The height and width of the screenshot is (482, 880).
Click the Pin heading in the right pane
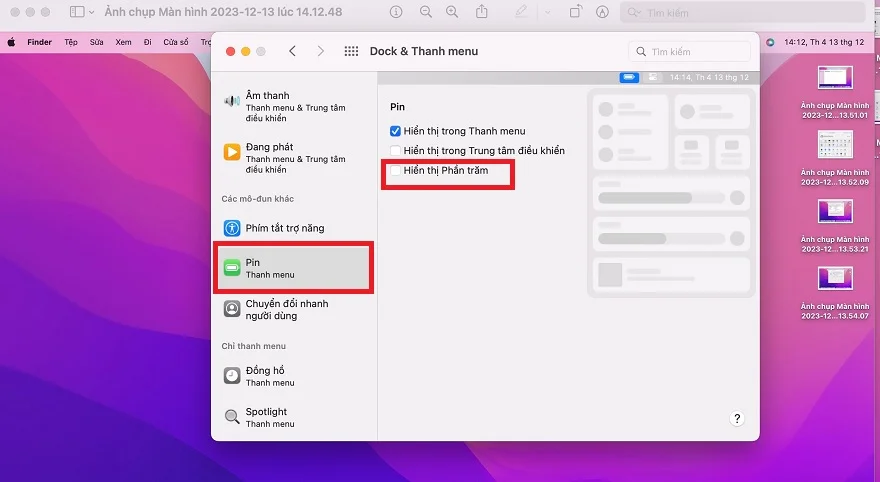pos(397,107)
